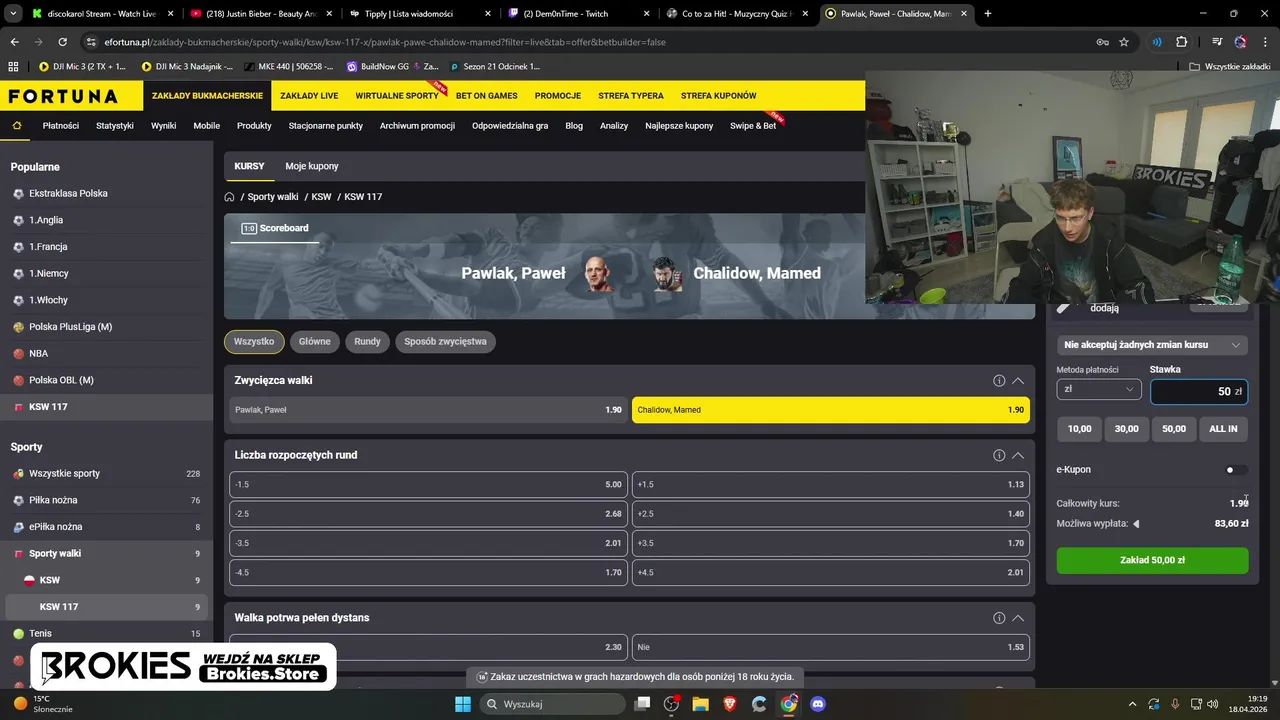The width and height of the screenshot is (1280, 720).
Task: Collapse Walka potrwa pełen dystans section
Action: point(1018,618)
